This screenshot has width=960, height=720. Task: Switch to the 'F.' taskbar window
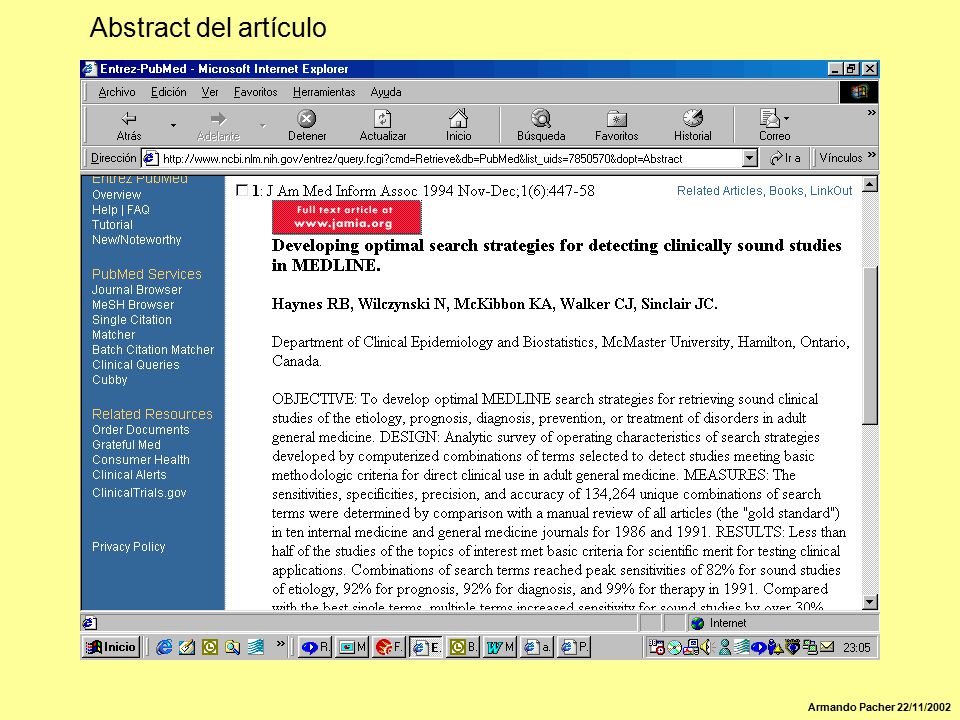click(x=388, y=647)
